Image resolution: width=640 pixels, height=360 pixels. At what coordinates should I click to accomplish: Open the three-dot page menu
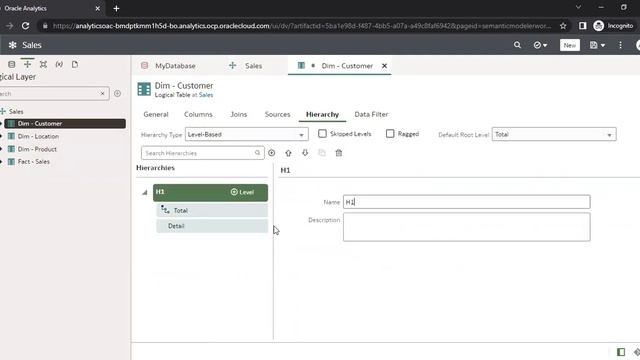click(620, 45)
